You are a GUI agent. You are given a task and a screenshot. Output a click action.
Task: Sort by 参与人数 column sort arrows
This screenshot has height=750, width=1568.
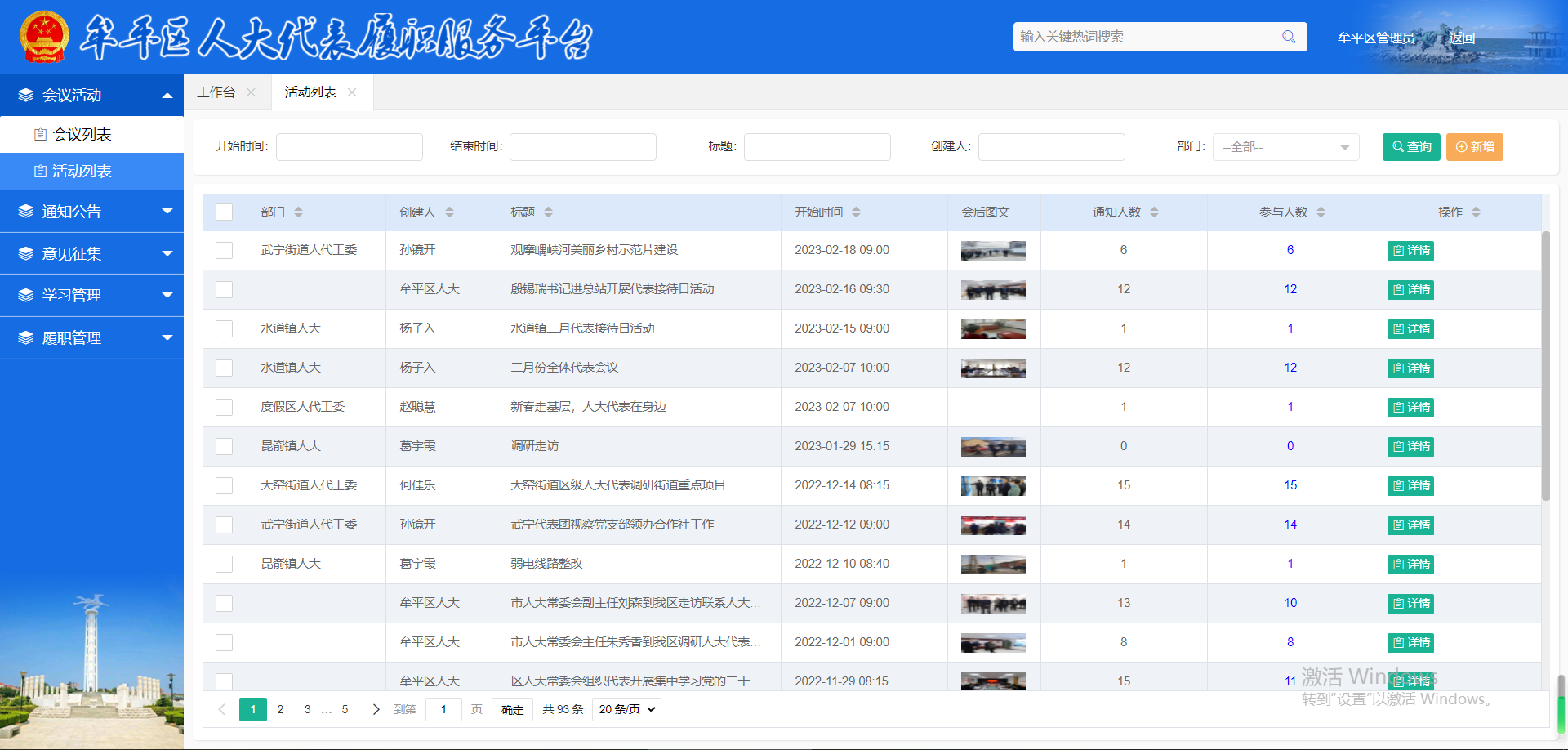coord(1321,212)
